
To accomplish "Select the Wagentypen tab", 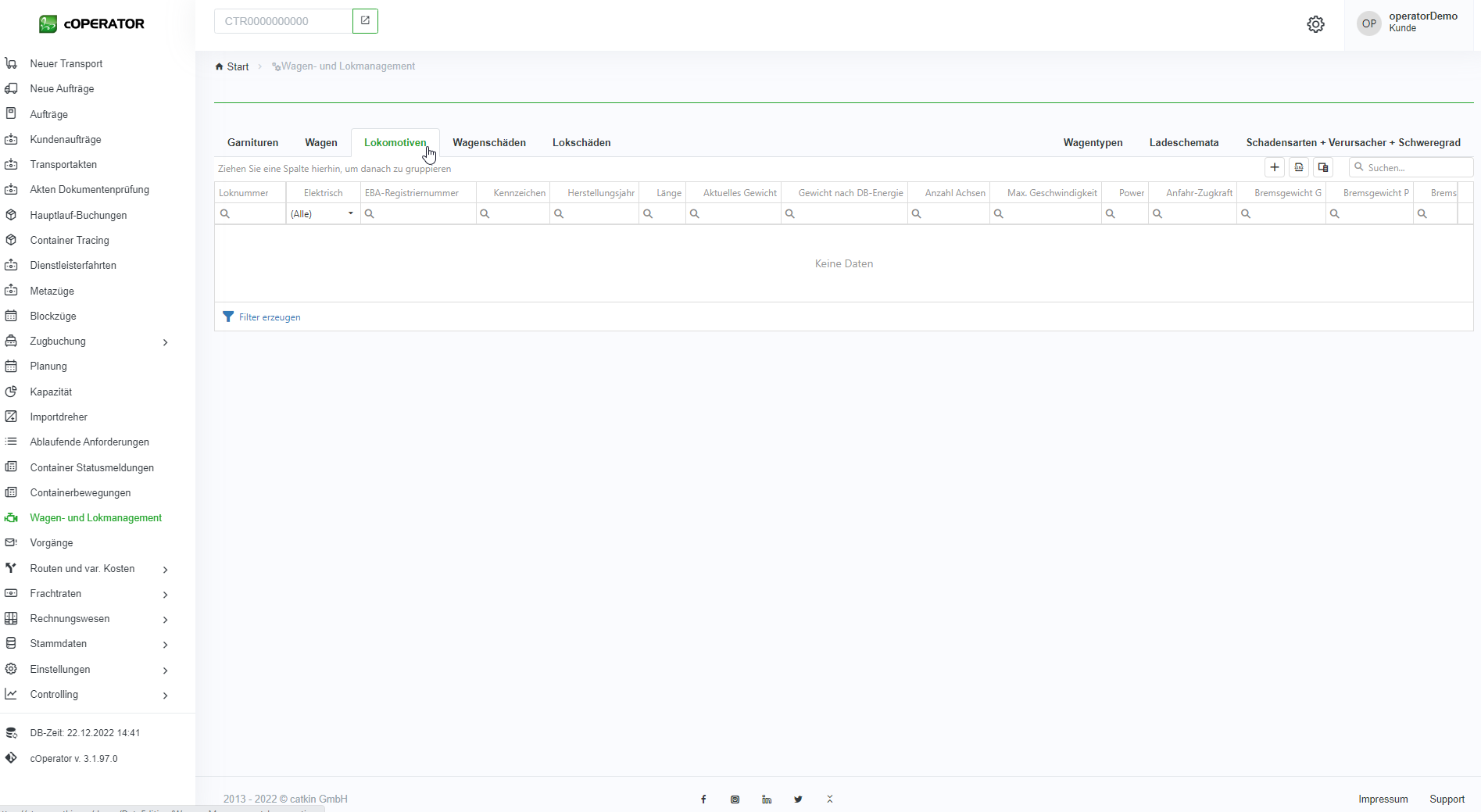I will point(1093,142).
